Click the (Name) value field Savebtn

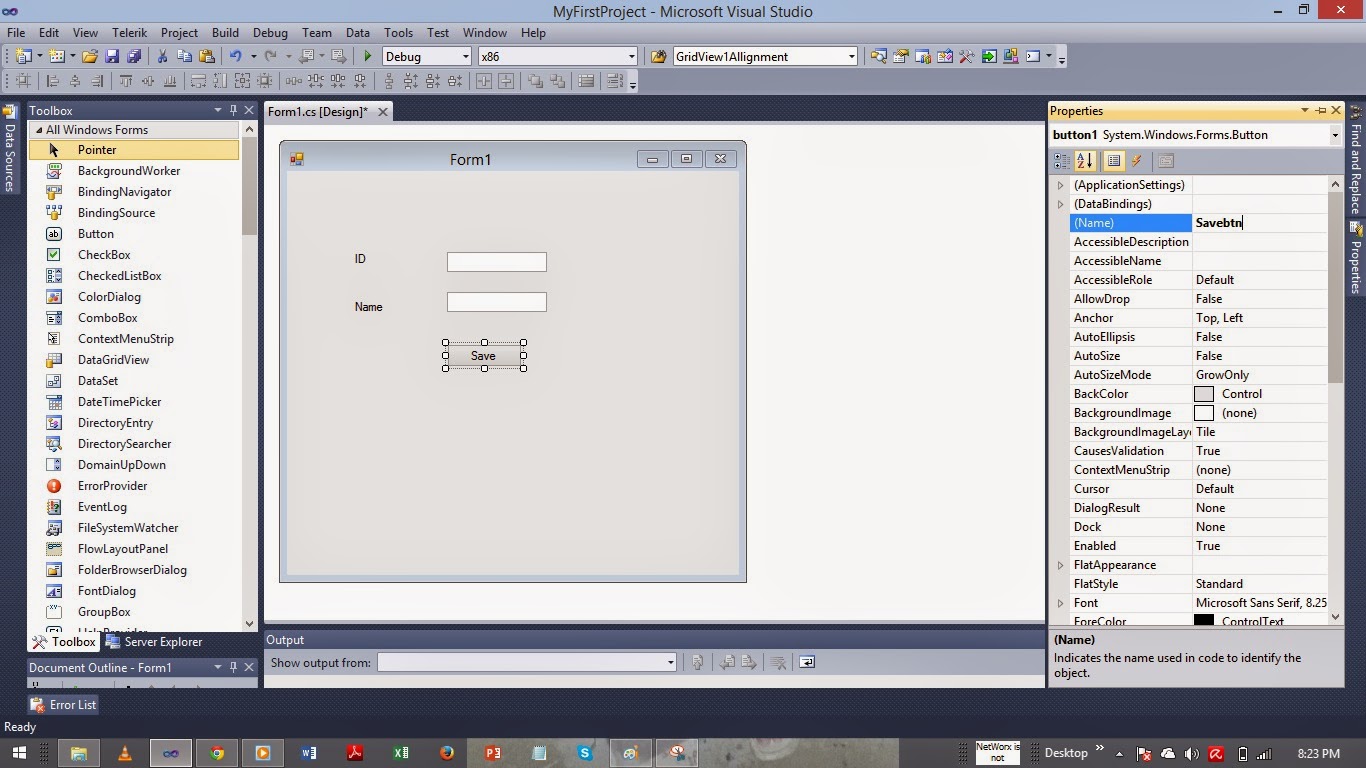(1259, 223)
